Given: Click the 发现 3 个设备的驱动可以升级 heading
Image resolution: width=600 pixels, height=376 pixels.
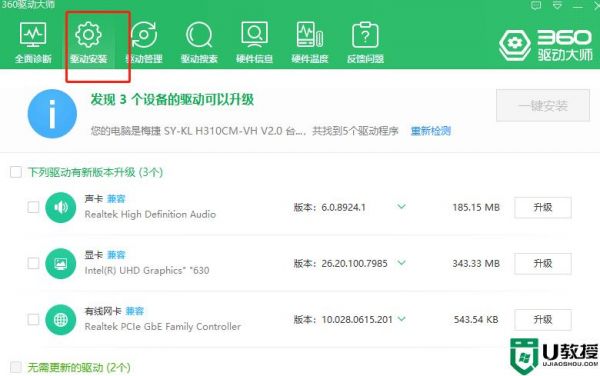Looking at the screenshot, I should click(172, 99).
